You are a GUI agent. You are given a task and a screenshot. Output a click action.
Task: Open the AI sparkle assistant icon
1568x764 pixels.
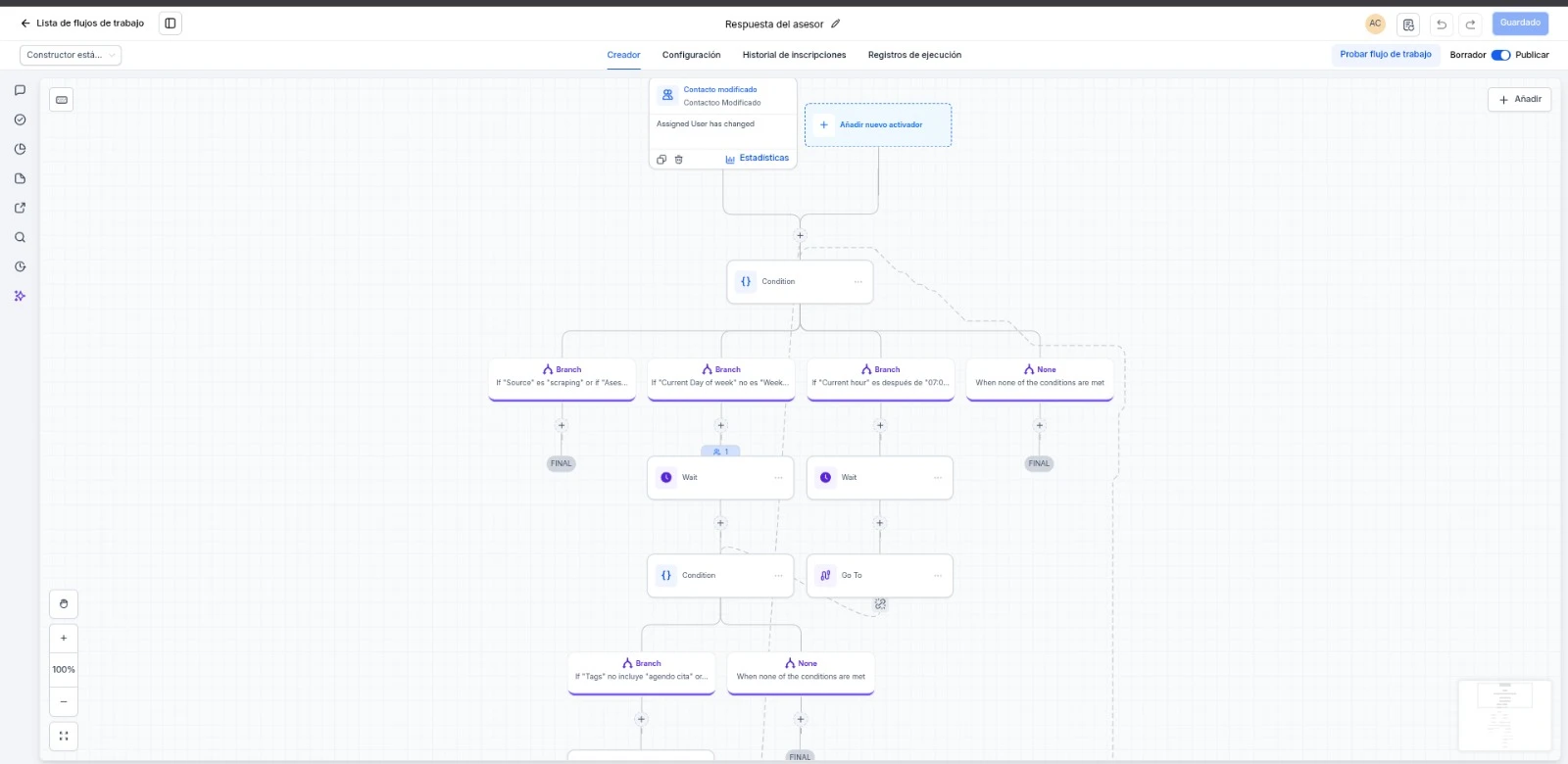pyautogui.click(x=20, y=296)
